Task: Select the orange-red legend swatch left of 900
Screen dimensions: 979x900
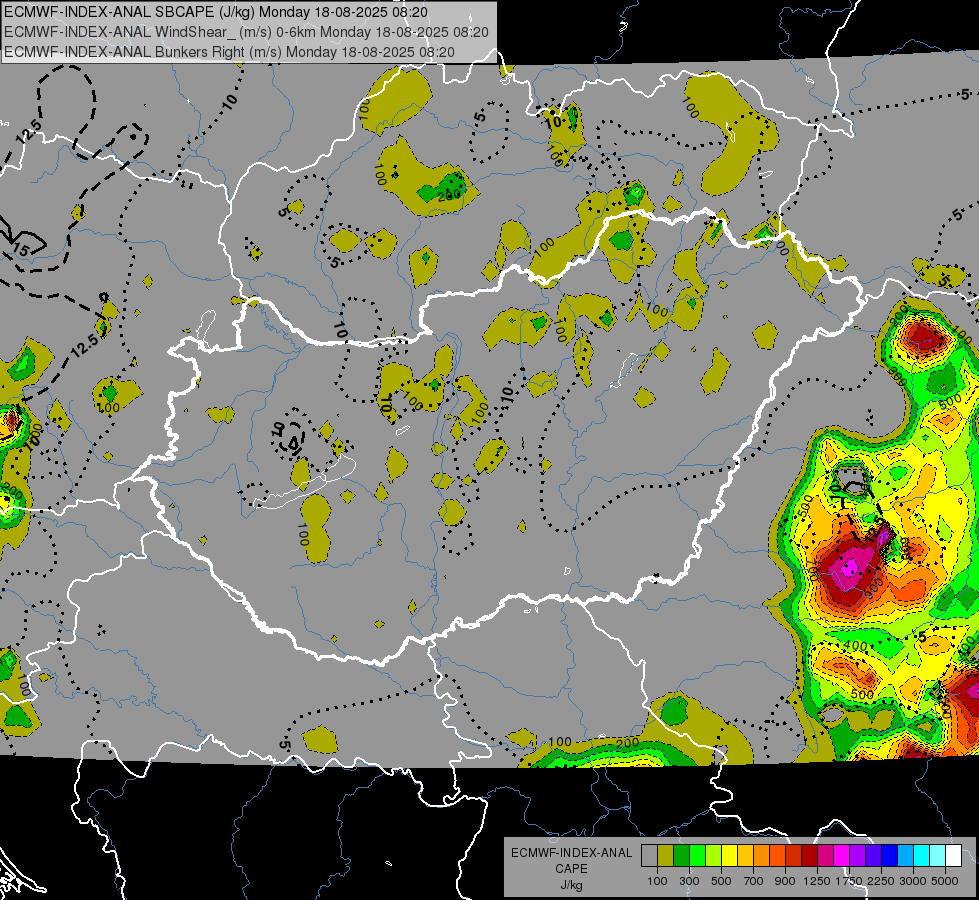Action: point(777,856)
